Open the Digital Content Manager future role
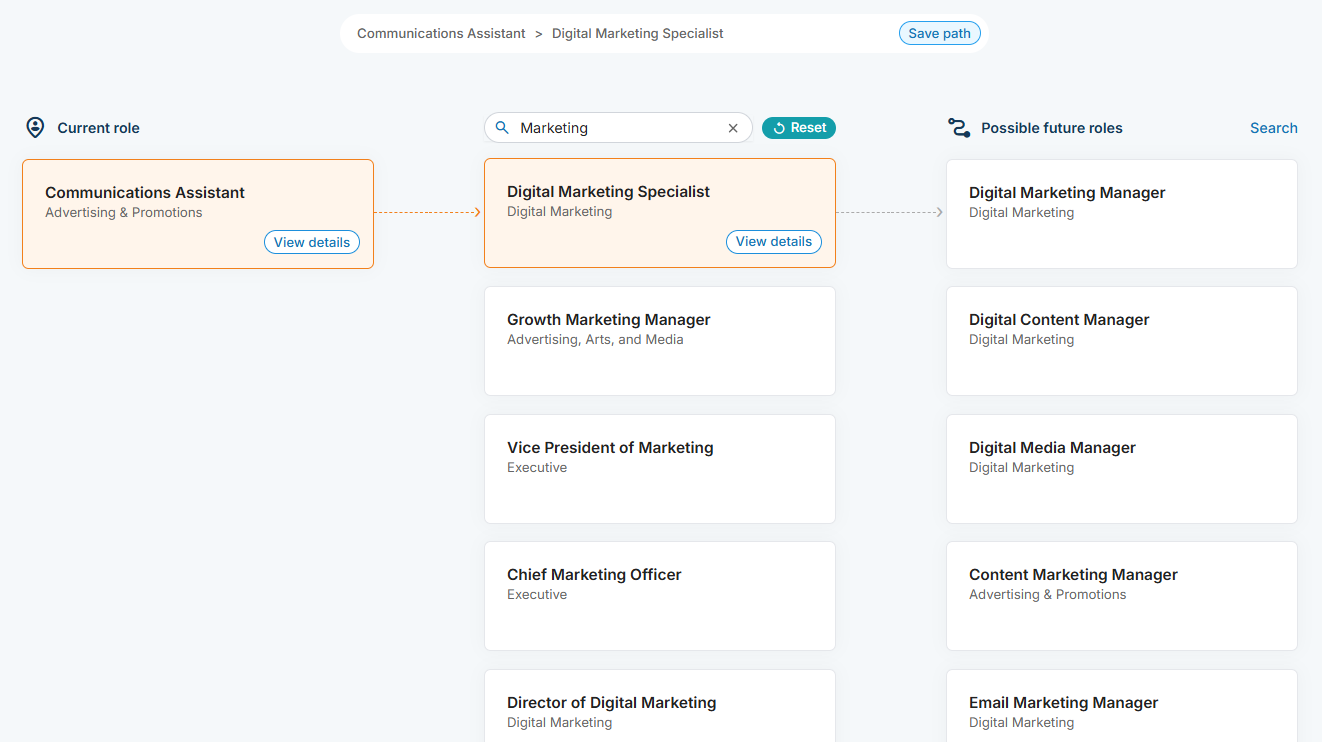This screenshot has height=742, width=1322. [1121, 340]
